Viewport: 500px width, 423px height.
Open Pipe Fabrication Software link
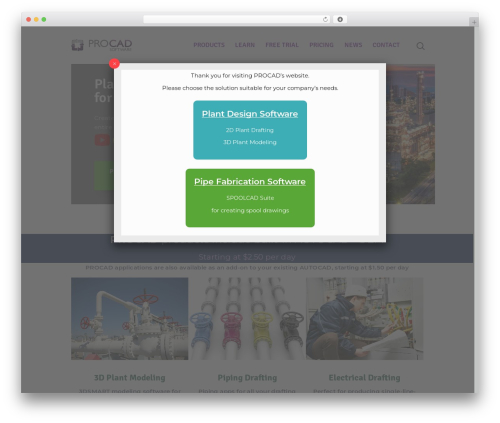[250, 182]
